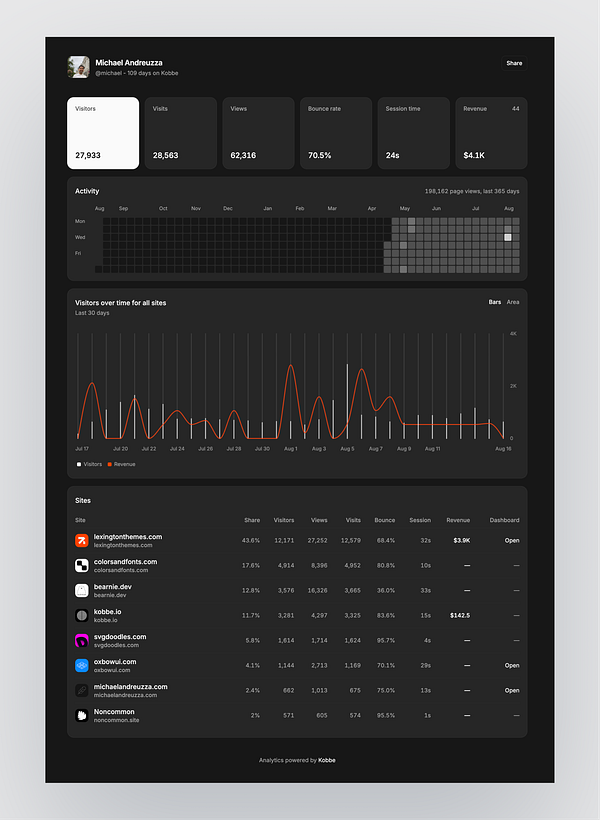Click the brightest activity heatmap cell in August

507,237
